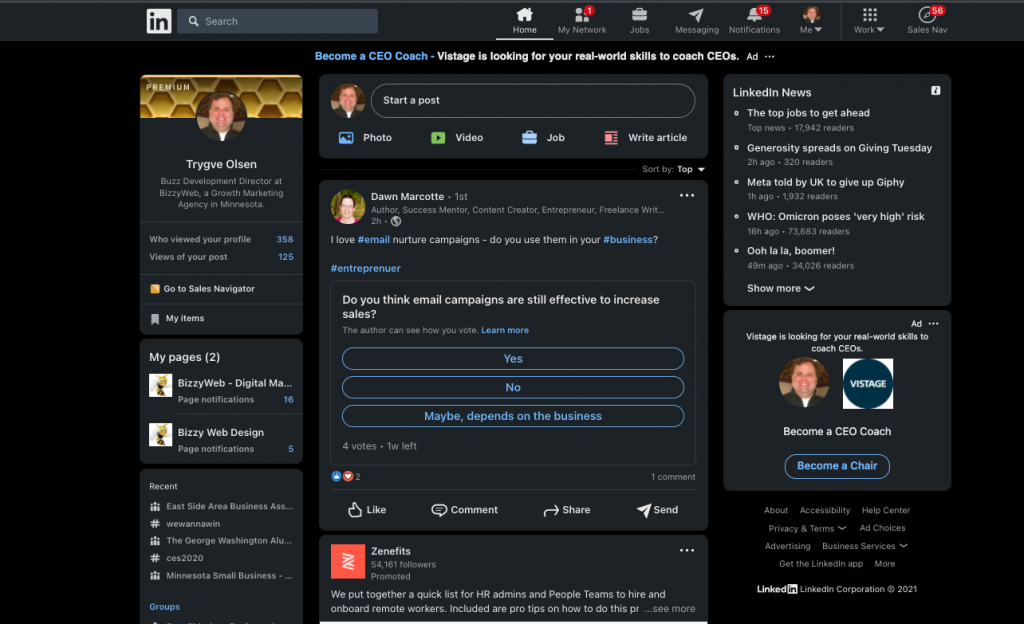View Views of your post 125
The image size is (1024, 624).
coord(221,257)
